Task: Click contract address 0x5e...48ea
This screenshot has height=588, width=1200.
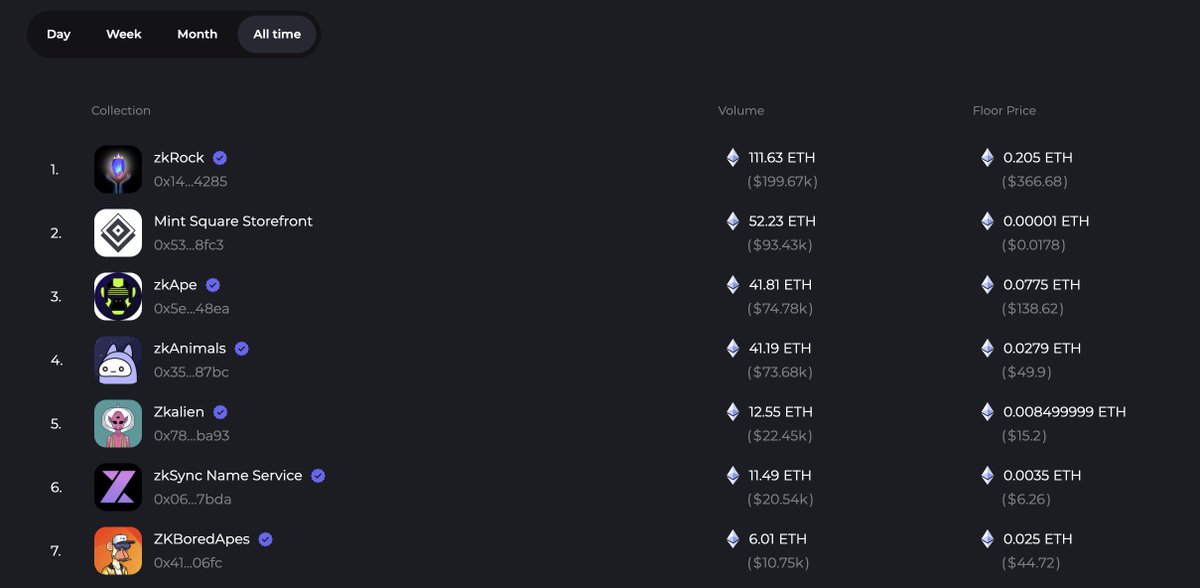Action: (x=192, y=309)
